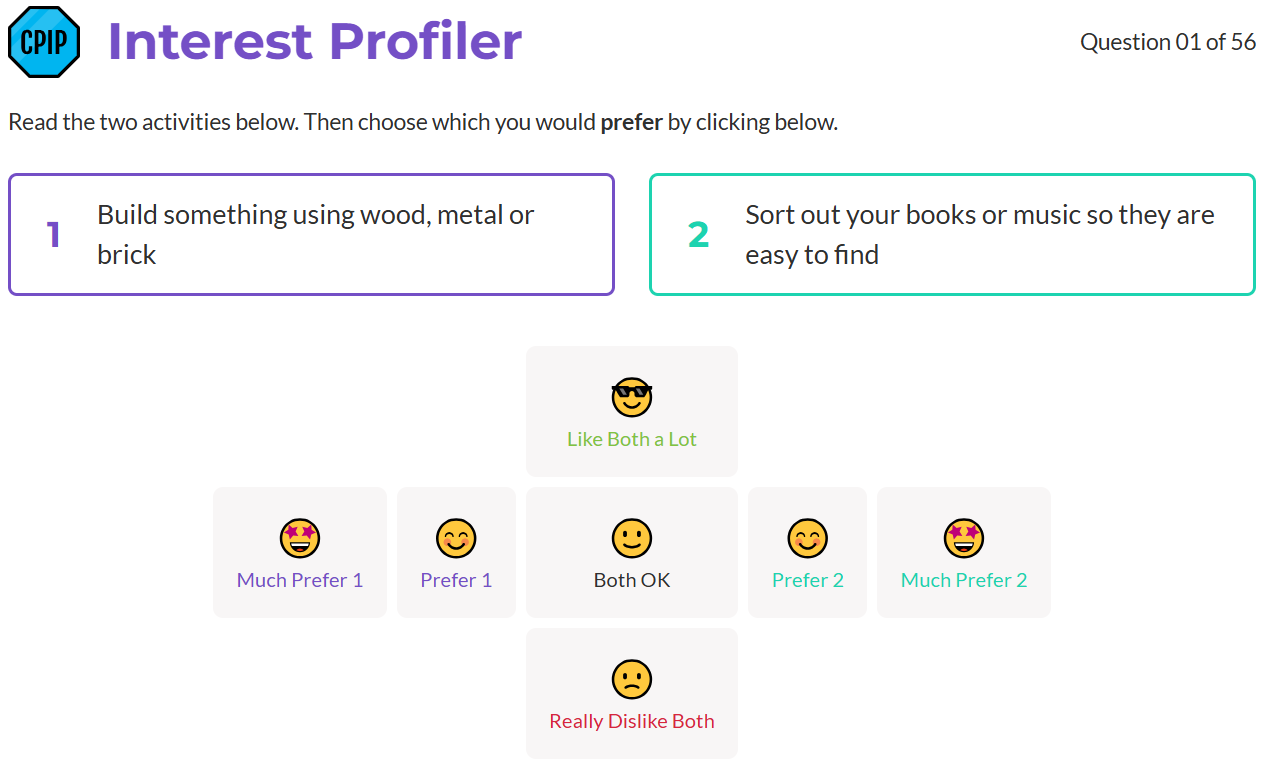Click the purple number 1 in activity card
Screen dimensions: 1279x781
[54, 236]
